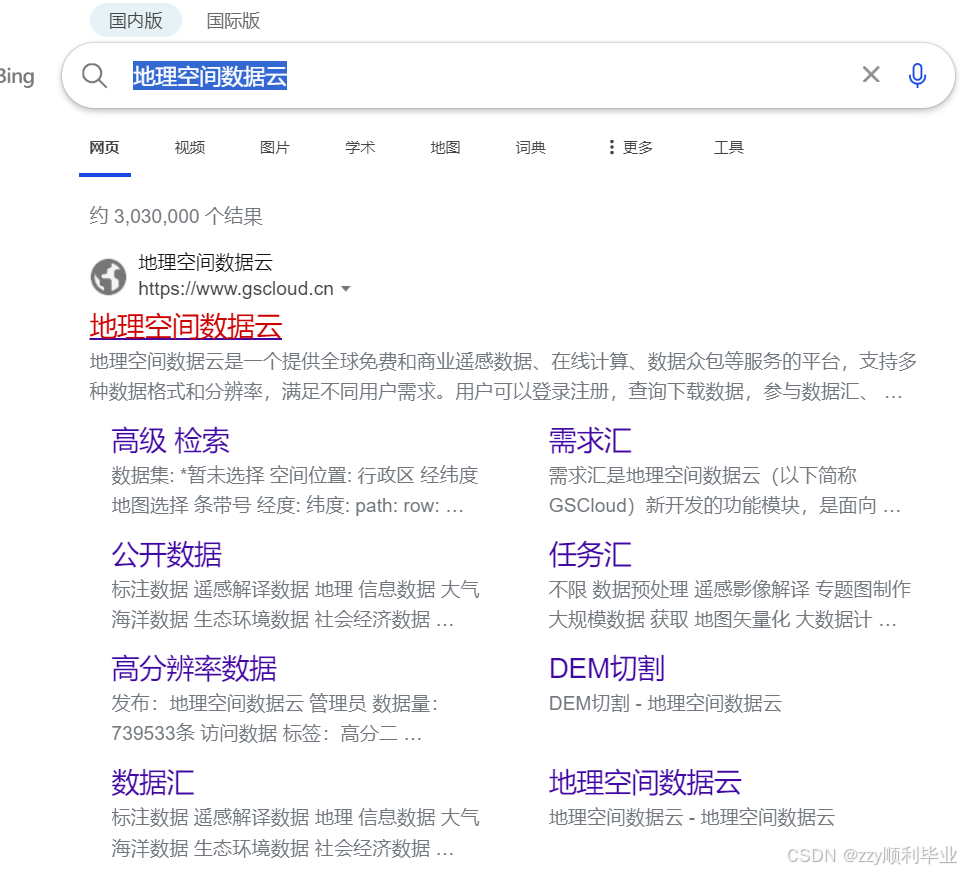
Task: Click the Bing logo
Action: point(17,77)
